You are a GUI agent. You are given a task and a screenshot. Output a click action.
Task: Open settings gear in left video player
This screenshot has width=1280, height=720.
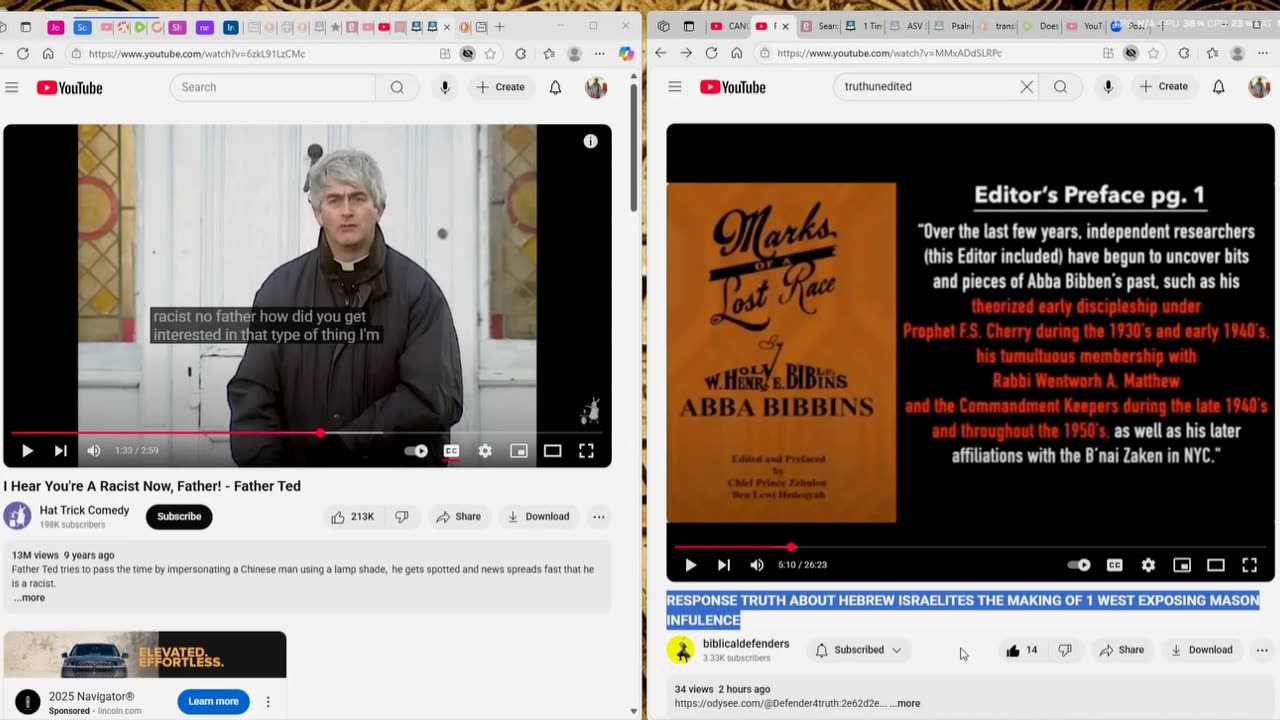pyautogui.click(x=485, y=451)
